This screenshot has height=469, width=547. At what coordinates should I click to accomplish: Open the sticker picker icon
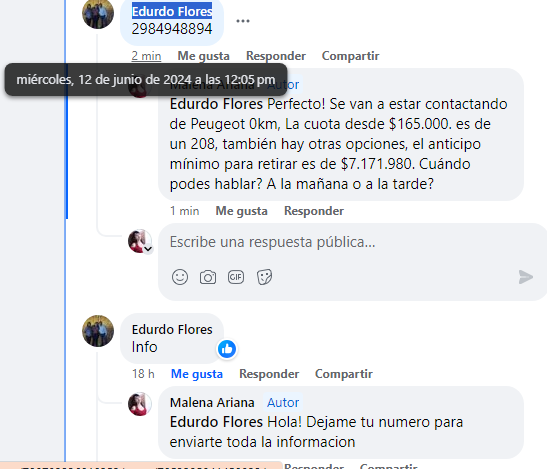[x=264, y=277]
